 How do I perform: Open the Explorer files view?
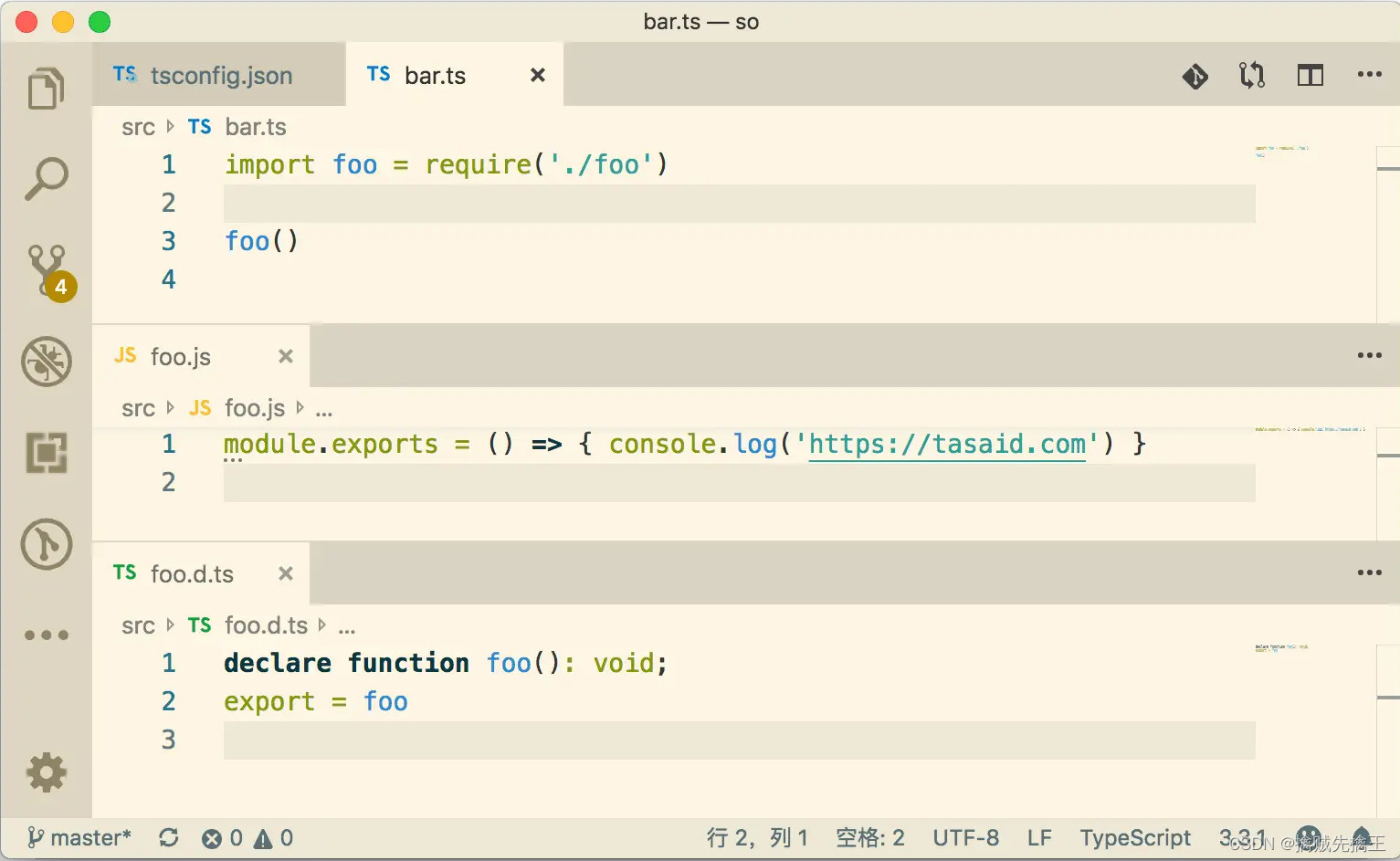(x=46, y=89)
